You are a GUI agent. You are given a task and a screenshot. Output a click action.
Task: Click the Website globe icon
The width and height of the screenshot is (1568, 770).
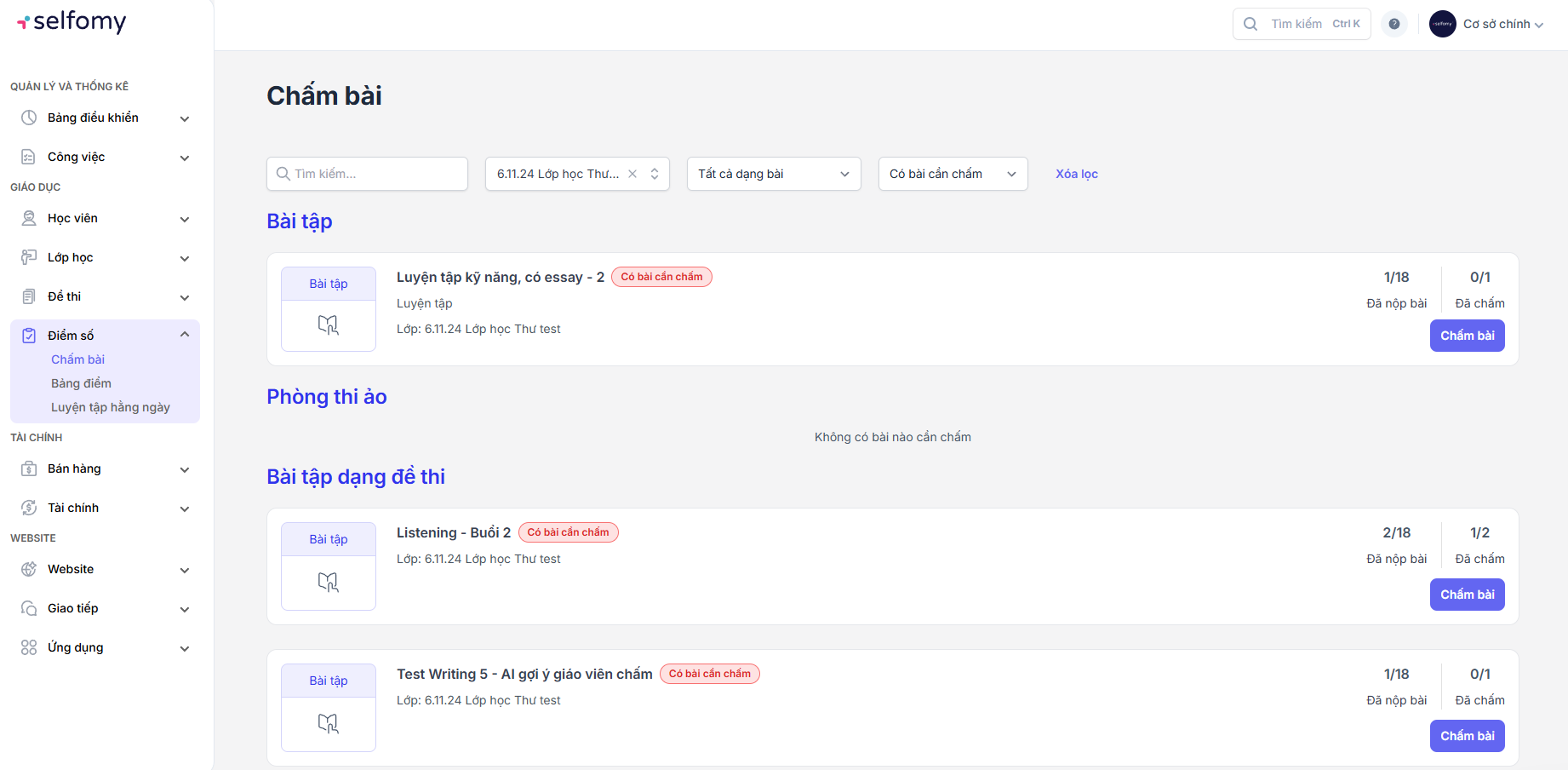click(29, 569)
